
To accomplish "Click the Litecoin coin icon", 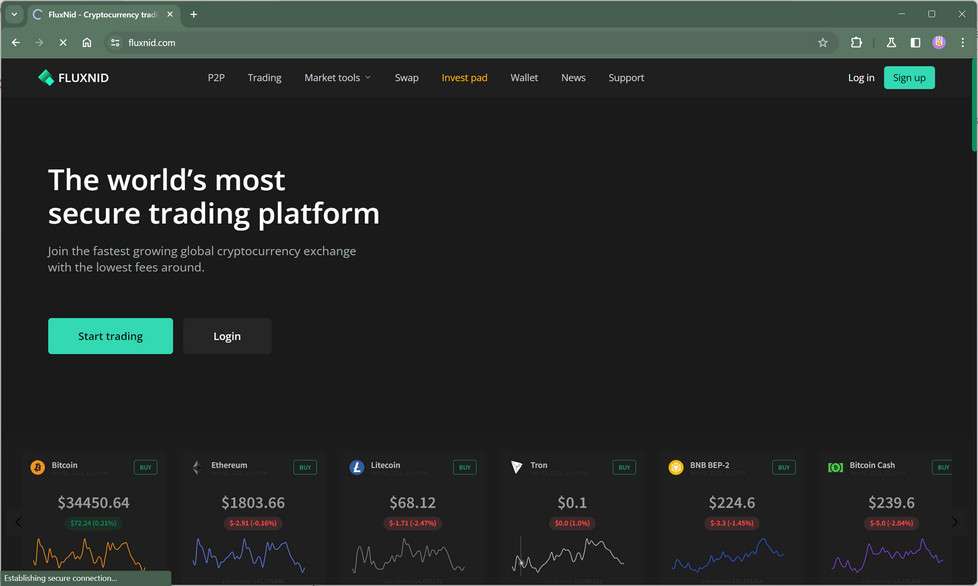I will pos(357,467).
